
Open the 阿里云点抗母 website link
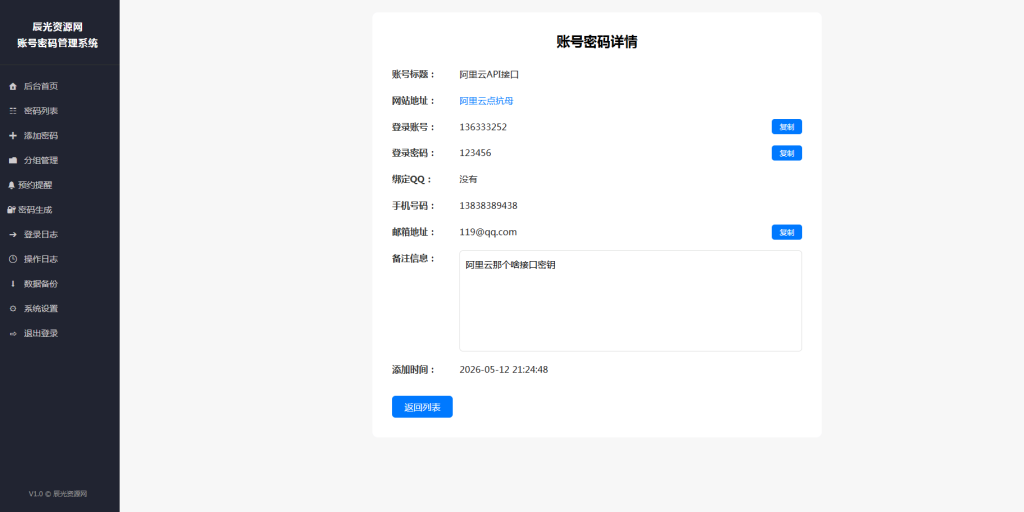tap(486, 101)
